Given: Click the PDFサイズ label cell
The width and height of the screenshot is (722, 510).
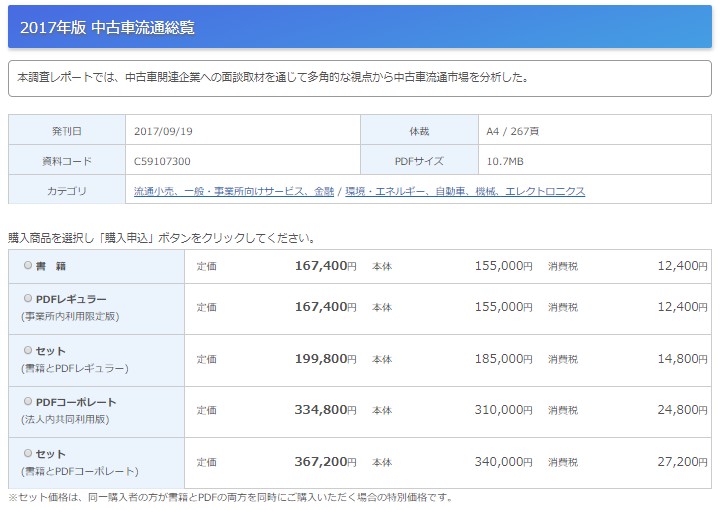Looking at the screenshot, I should [419, 161].
